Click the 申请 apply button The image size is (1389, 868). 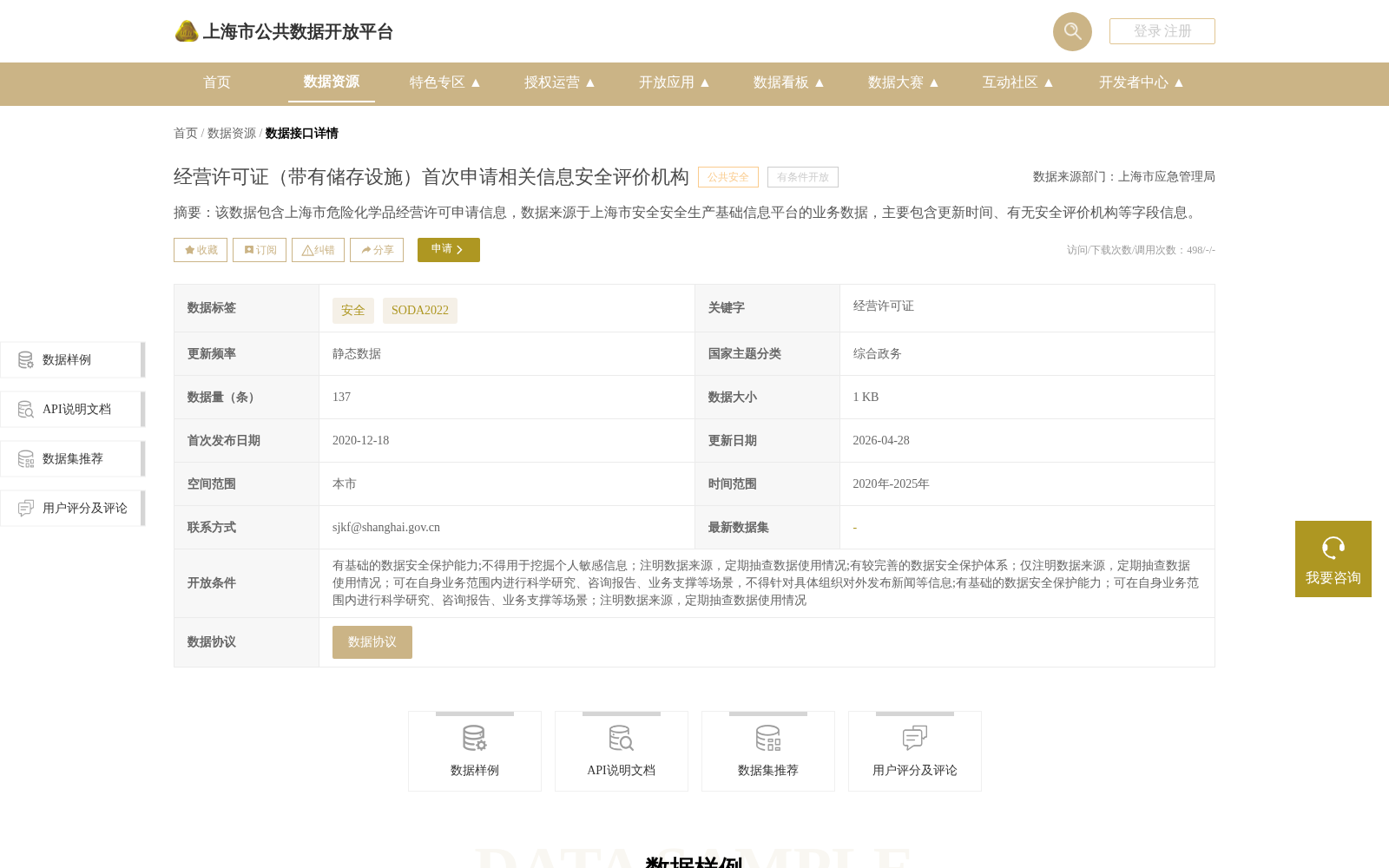pyautogui.click(x=449, y=250)
